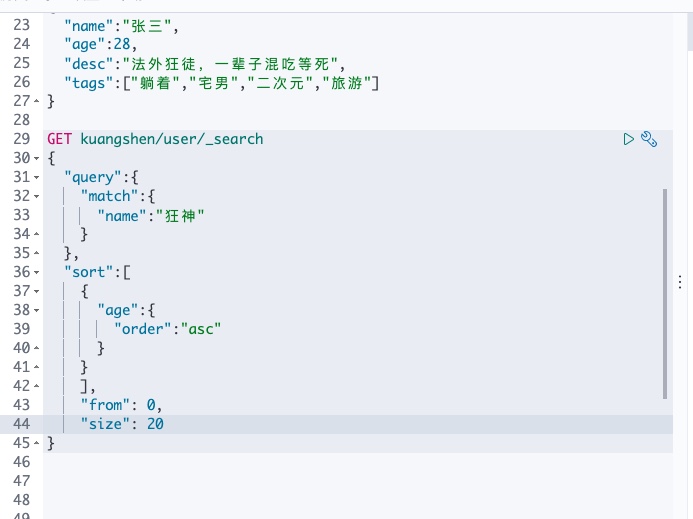The width and height of the screenshot is (693, 519).
Task: Click fold arrow at closing line 27
Action: click(37, 101)
